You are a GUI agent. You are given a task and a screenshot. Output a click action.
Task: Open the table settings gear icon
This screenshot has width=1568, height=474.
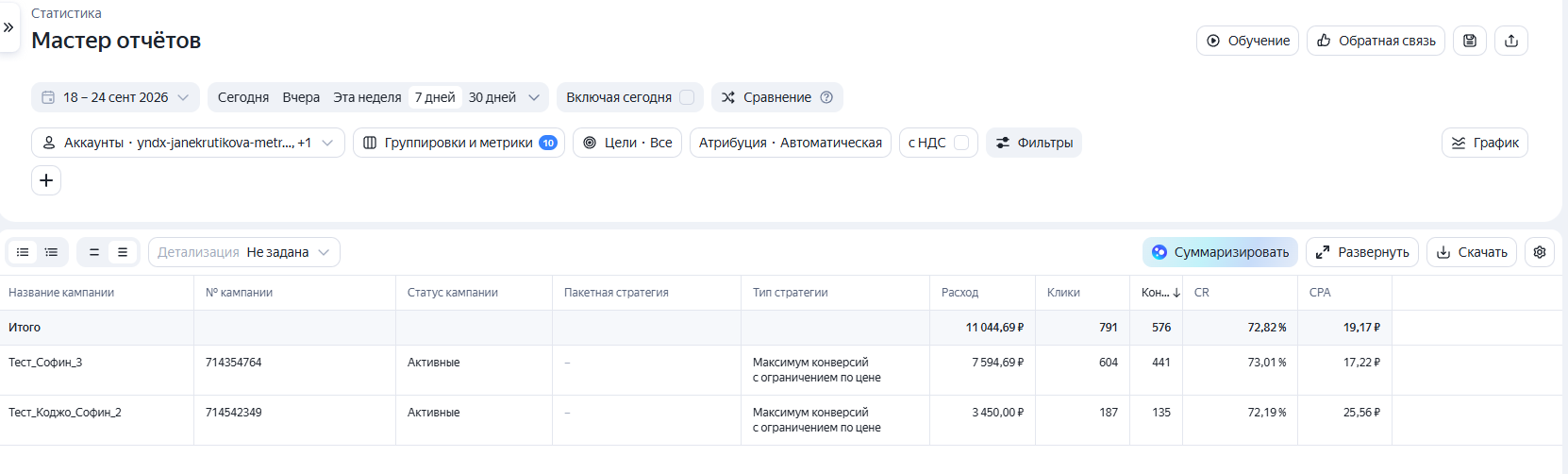(1540, 252)
